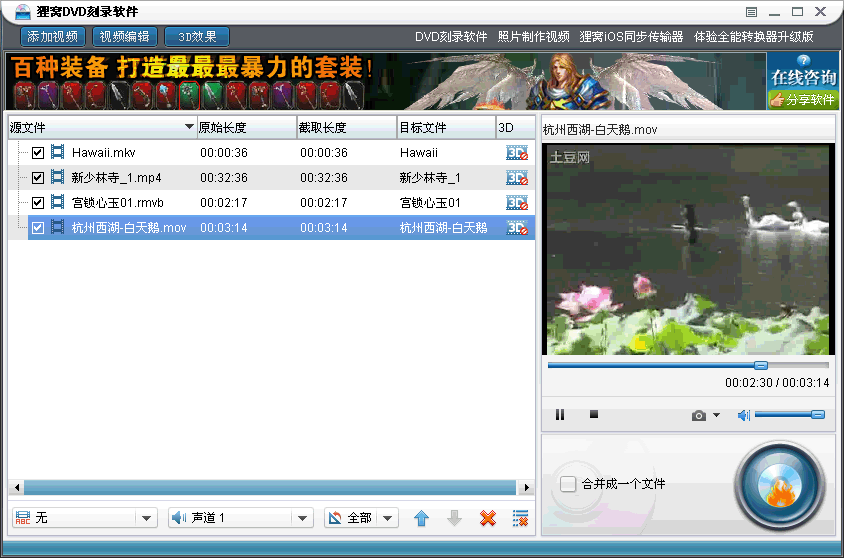Click the target file name 宫锁心玉01
The height and width of the screenshot is (558, 844).
coord(430,203)
